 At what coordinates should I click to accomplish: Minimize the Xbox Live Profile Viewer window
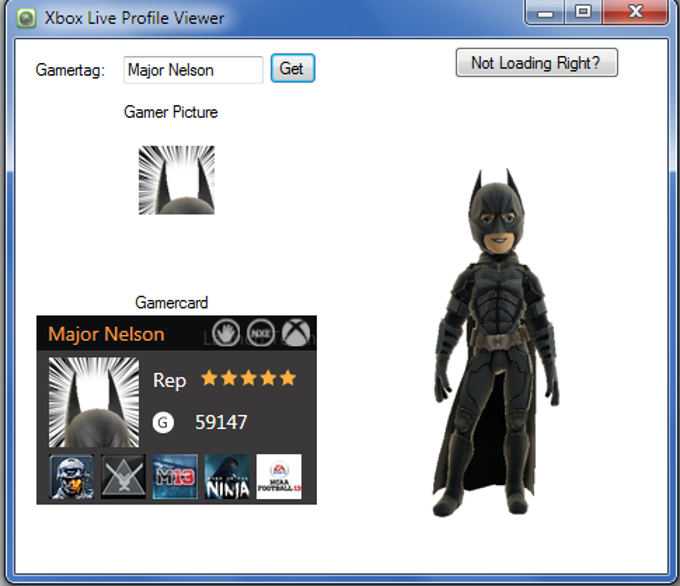pos(545,12)
